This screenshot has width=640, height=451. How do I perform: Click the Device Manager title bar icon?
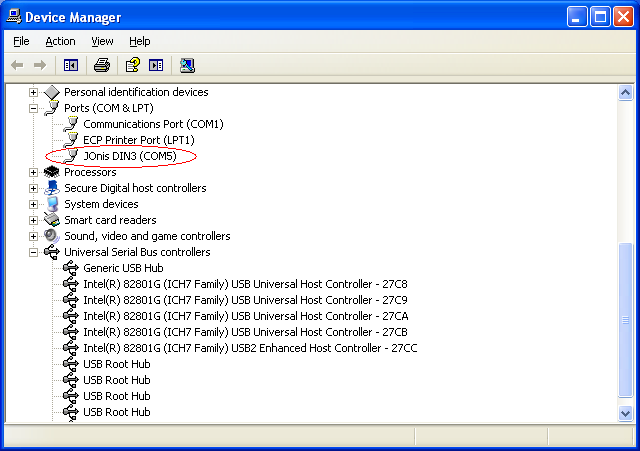tap(13, 17)
